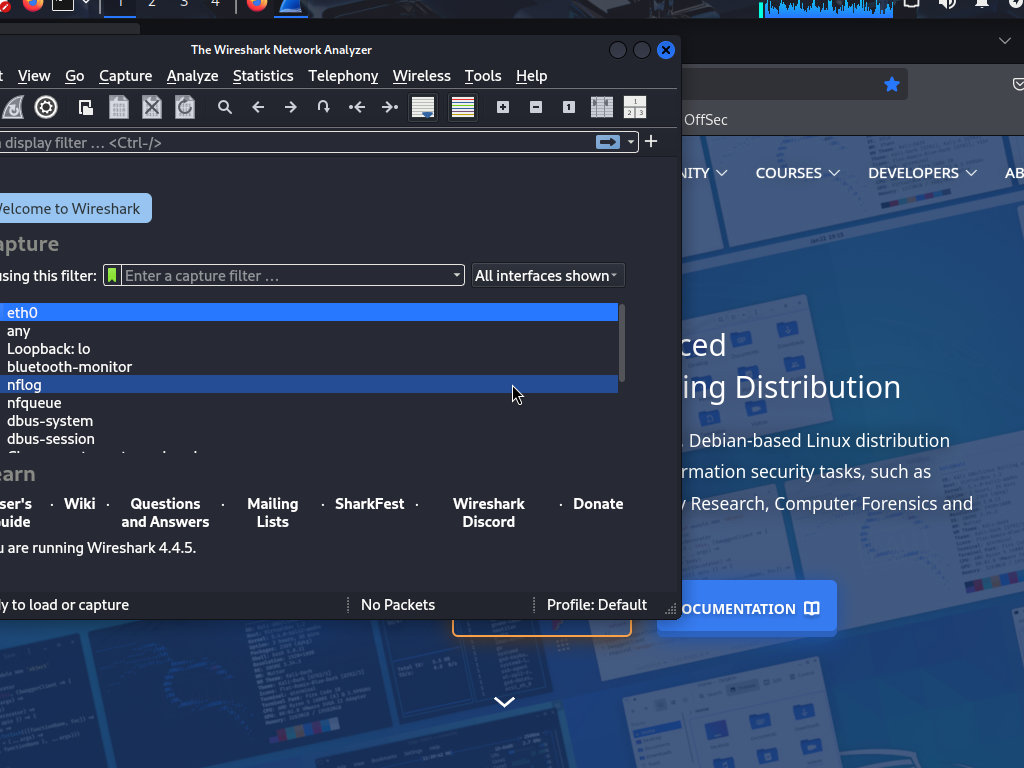Toggle packet list colorization
Viewport: 1024px width, 768px height.
click(463, 108)
